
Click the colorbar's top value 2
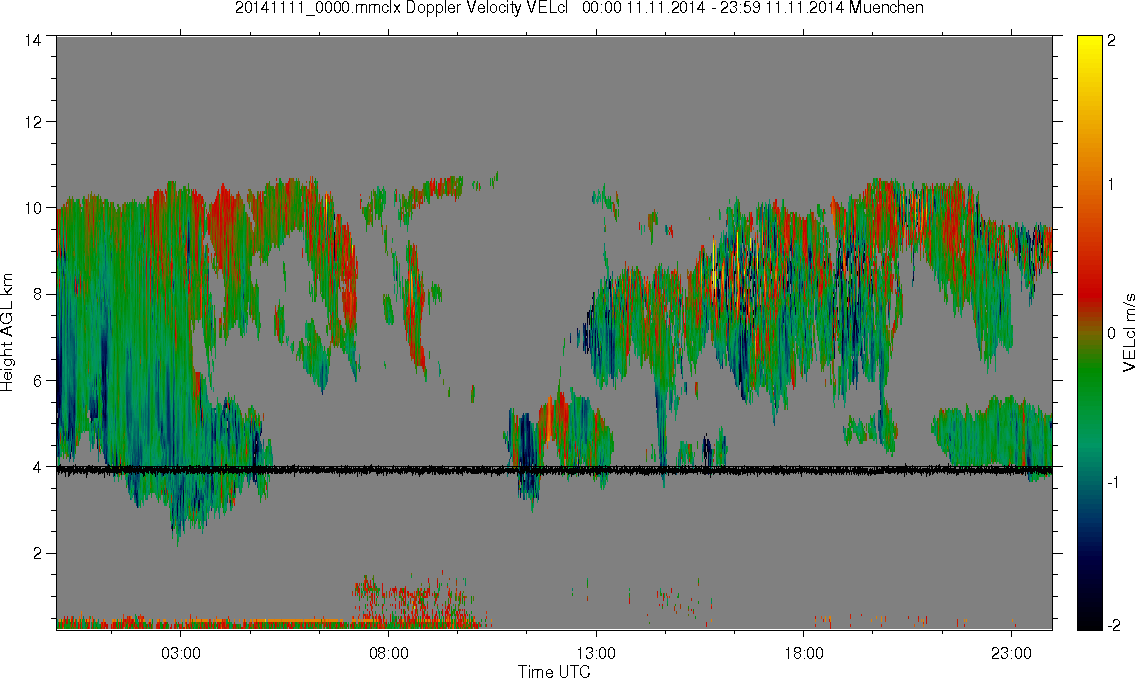(x=1112, y=41)
